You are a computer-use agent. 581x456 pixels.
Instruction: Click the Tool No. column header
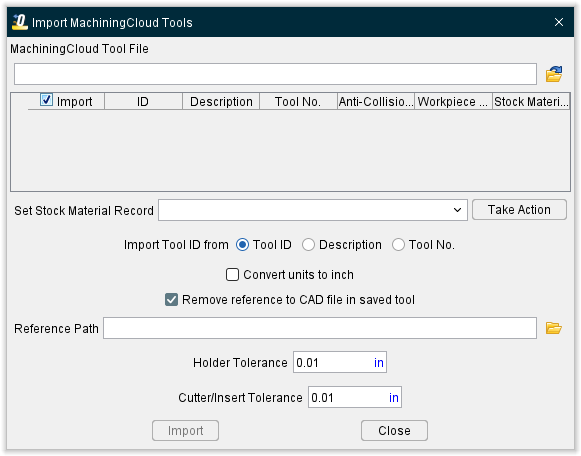[x=298, y=101]
